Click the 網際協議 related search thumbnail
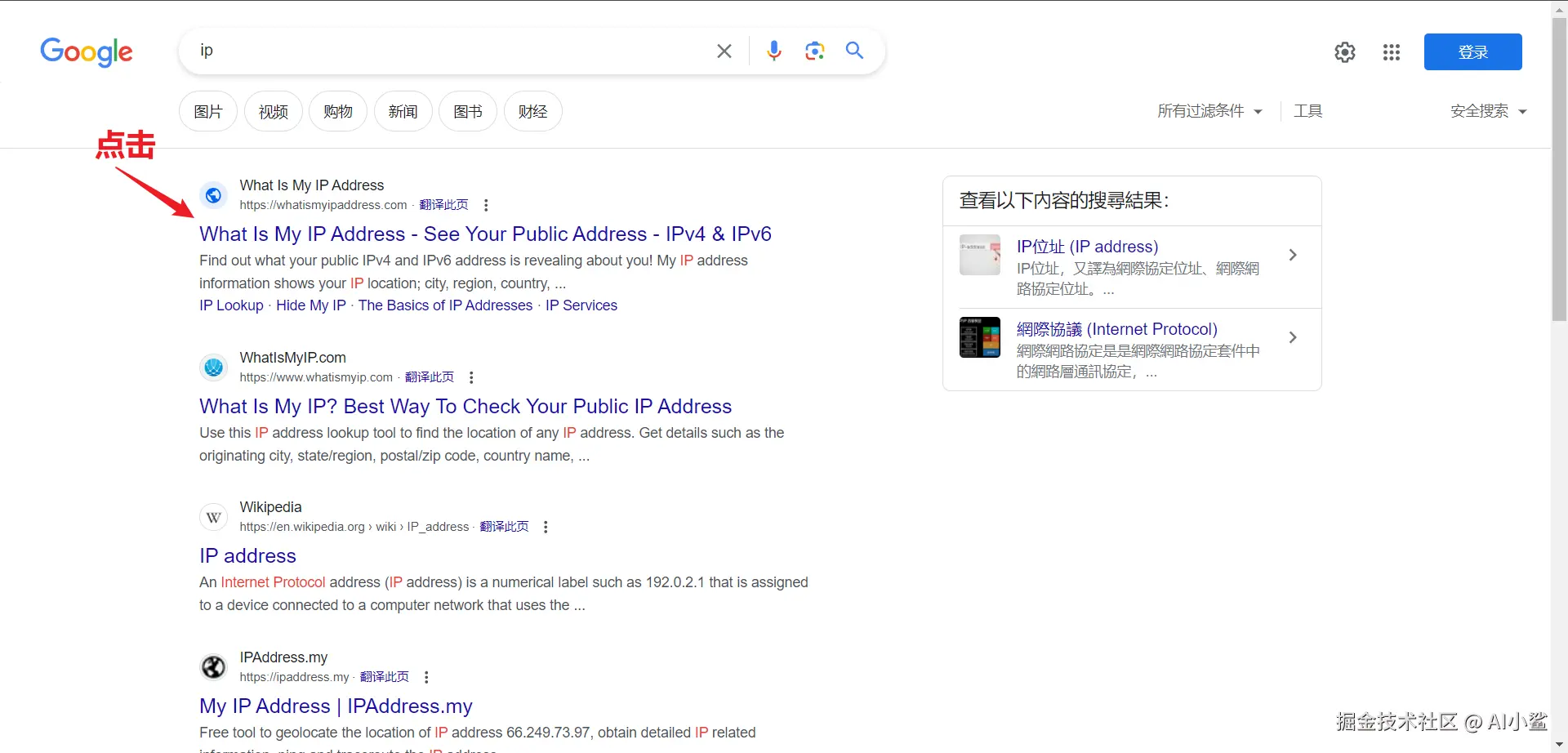1568x753 pixels. click(x=980, y=337)
